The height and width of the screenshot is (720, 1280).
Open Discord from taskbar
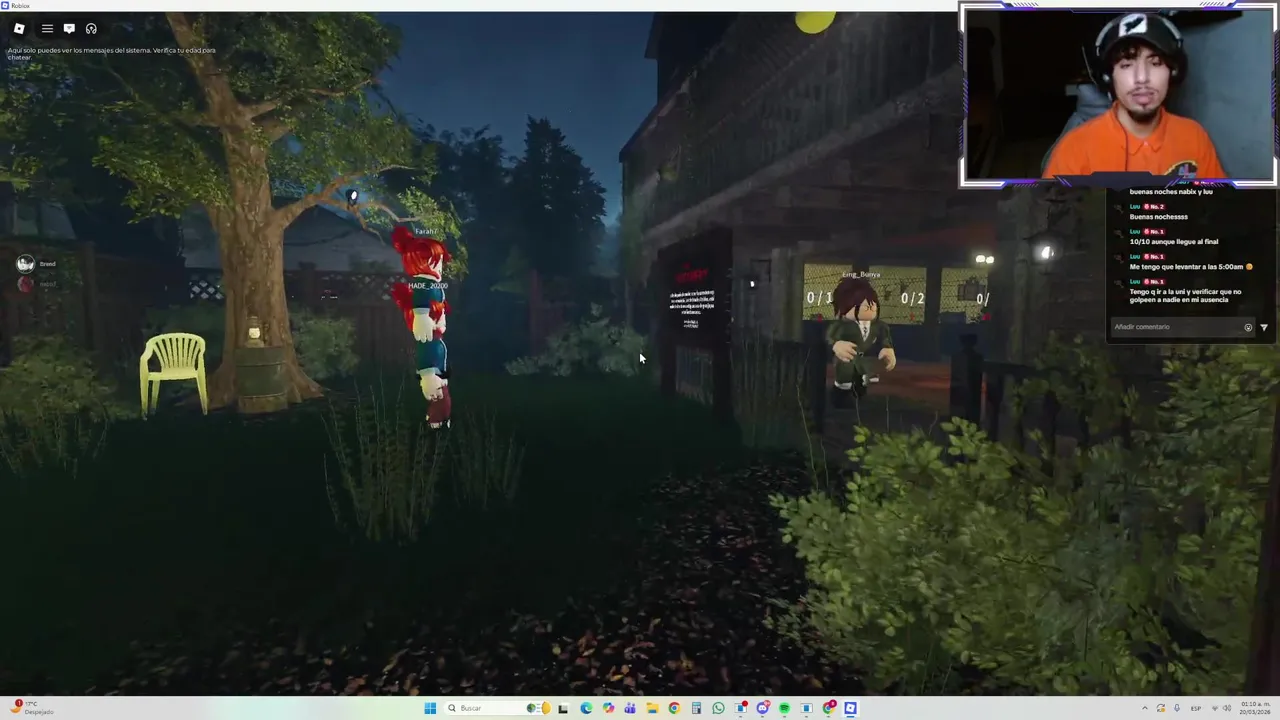[x=763, y=708]
